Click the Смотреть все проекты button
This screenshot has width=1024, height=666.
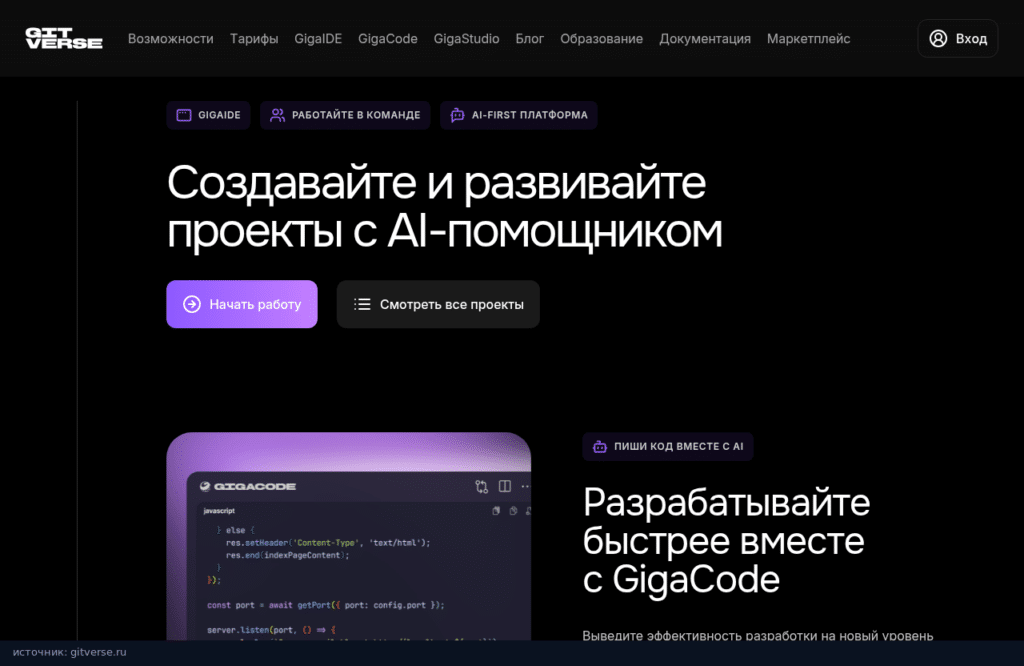pos(438,304)
